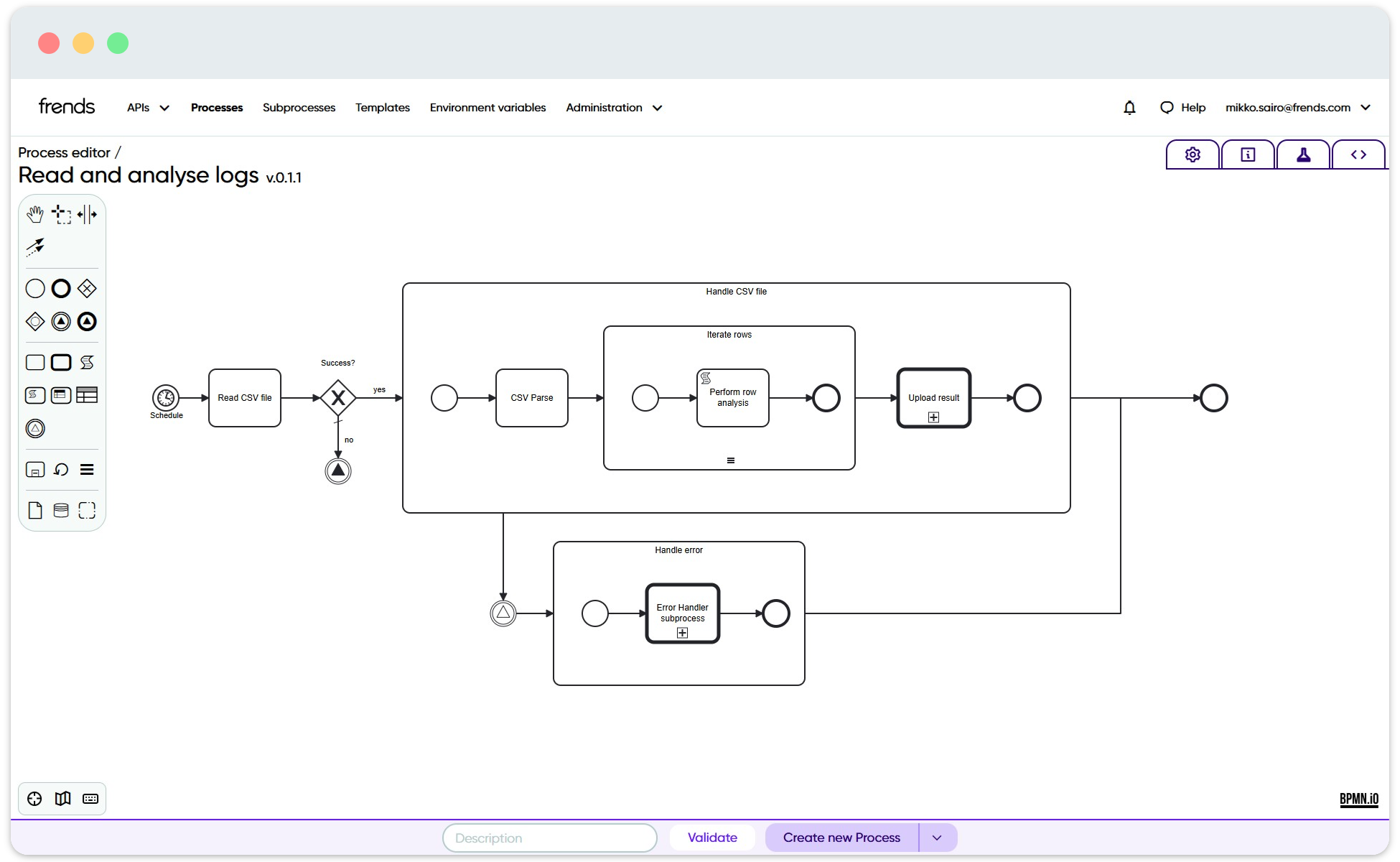
Task: Activate the global connect tool
Action: click(x=35, y=247)
